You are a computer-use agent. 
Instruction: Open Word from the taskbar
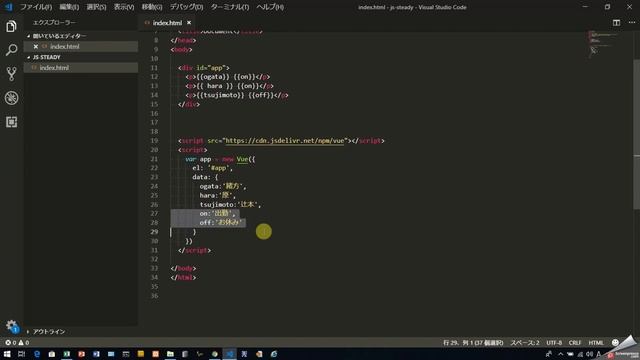(x=96, y=354)
